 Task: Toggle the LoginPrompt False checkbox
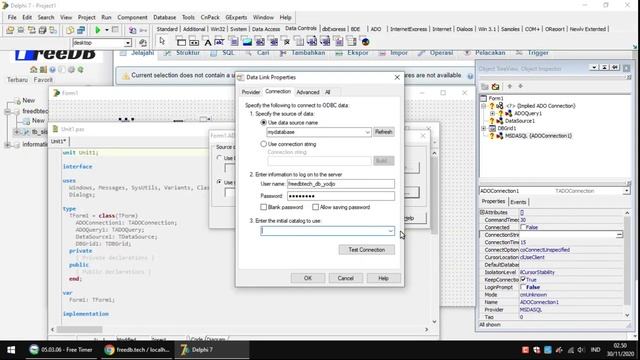523,287
